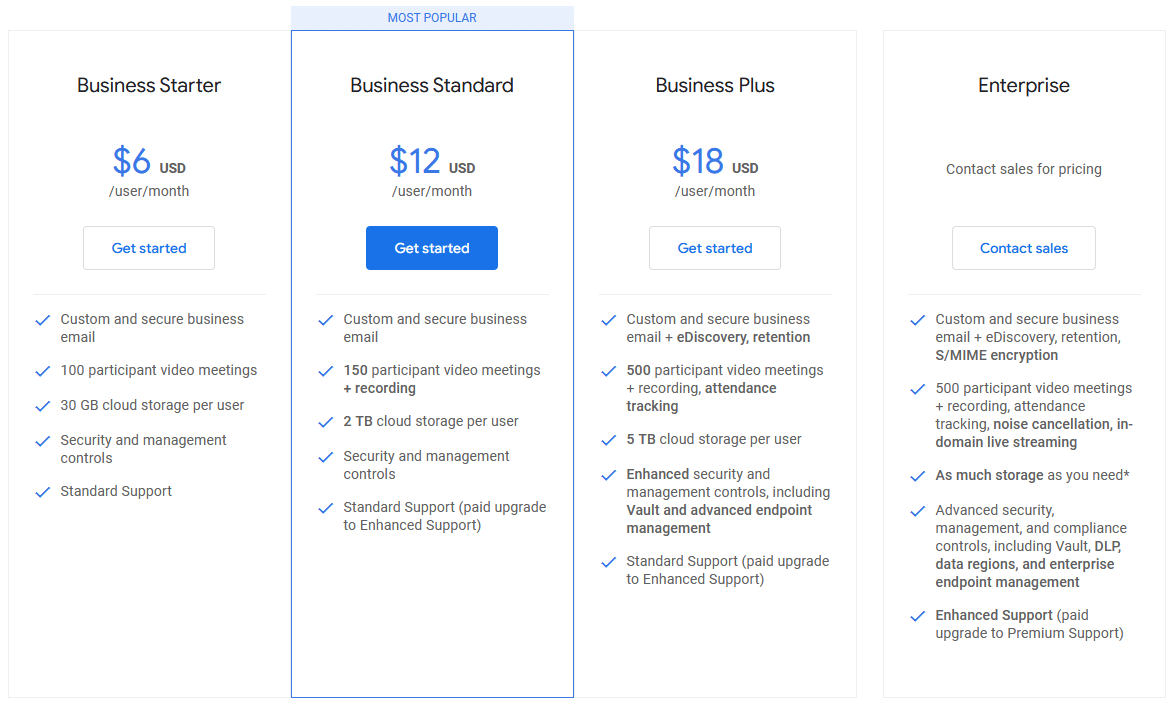Click the Business Standard plan heading
Image resolution: width=1173 pixels, height=704 pixels.
432,86
